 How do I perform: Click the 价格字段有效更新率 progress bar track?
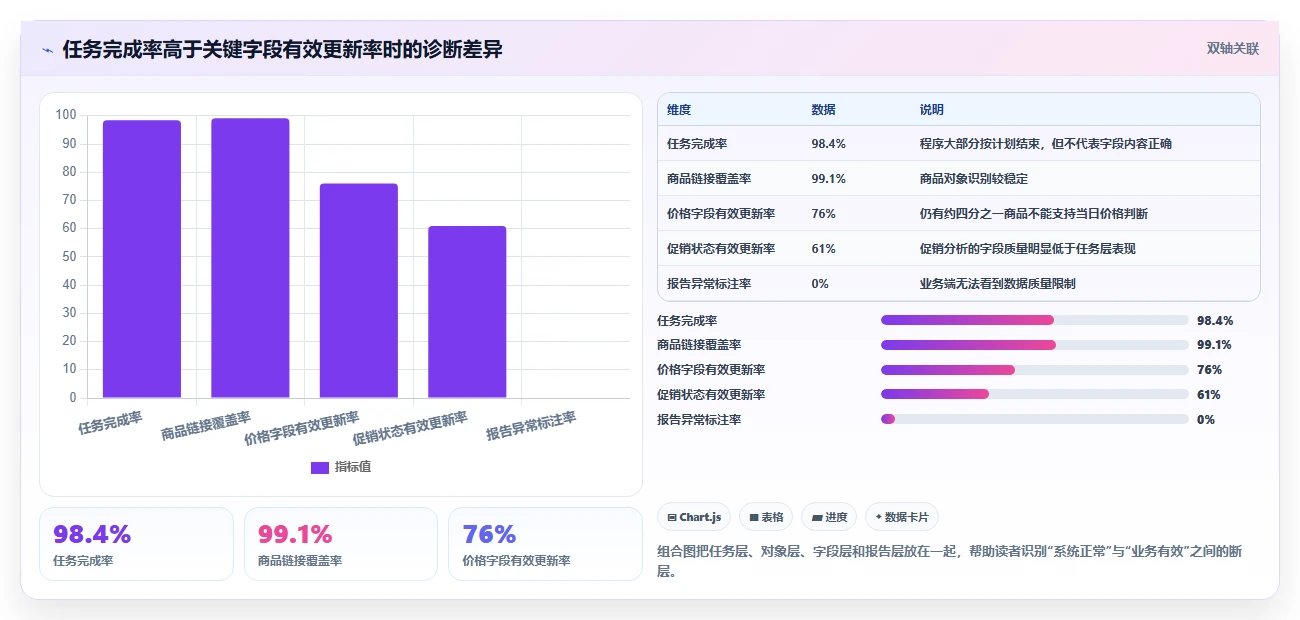coord(1035,370)
